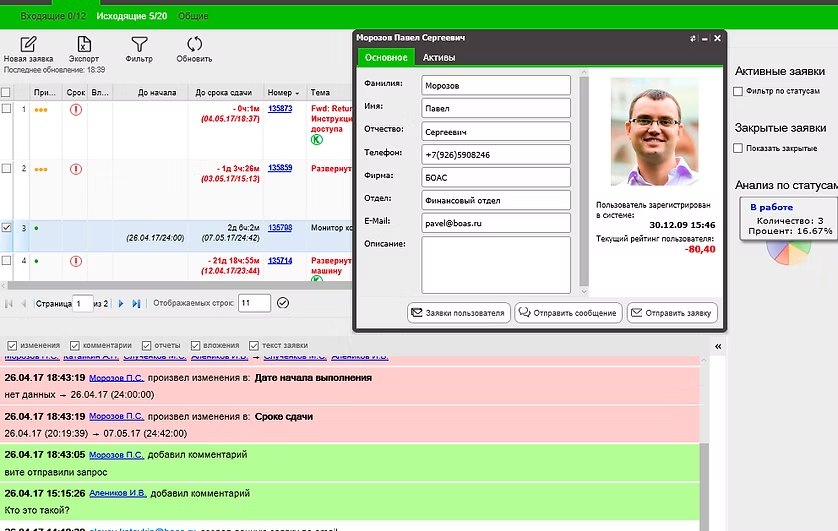Screen dimensions: 838x531
Task: Click the Телефон input field
Action: coord(495,155)
